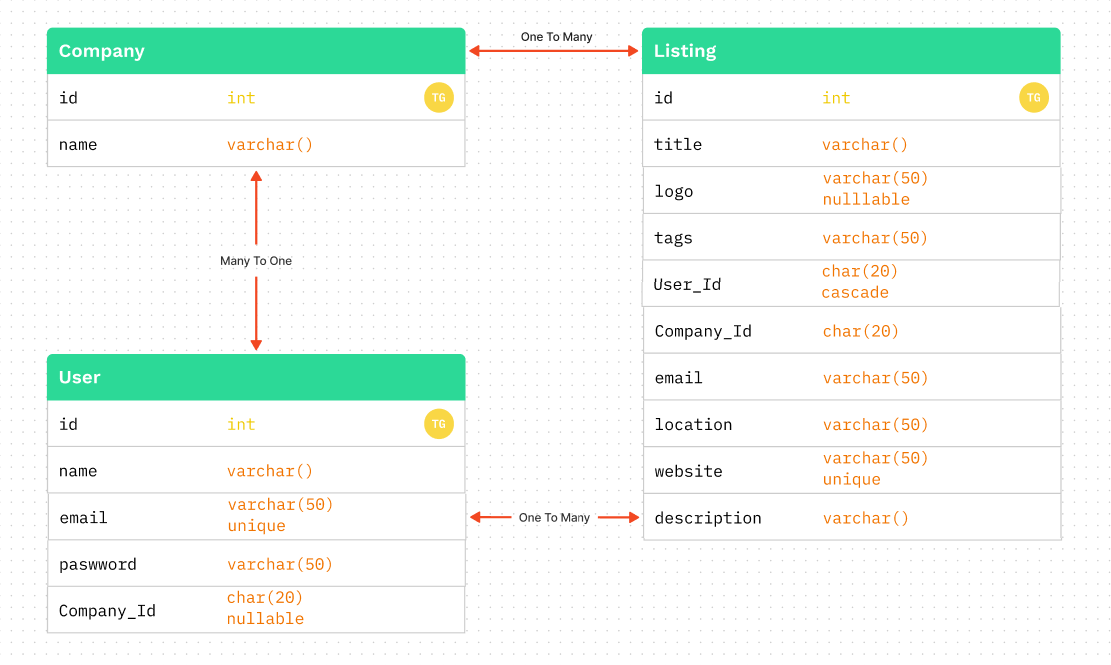Click the 'id' field name in User table
1111x665 pixels.
pos(68,424)
